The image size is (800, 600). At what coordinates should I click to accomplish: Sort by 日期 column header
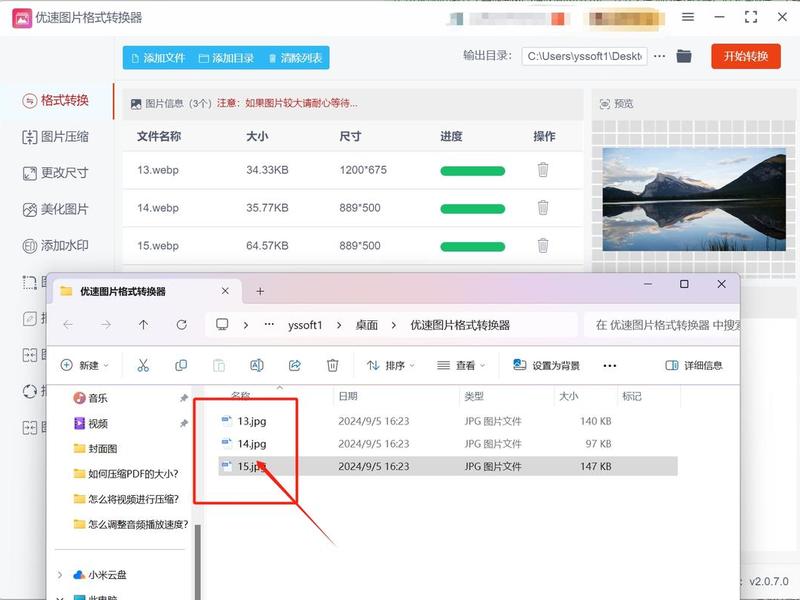pos(348,396)
